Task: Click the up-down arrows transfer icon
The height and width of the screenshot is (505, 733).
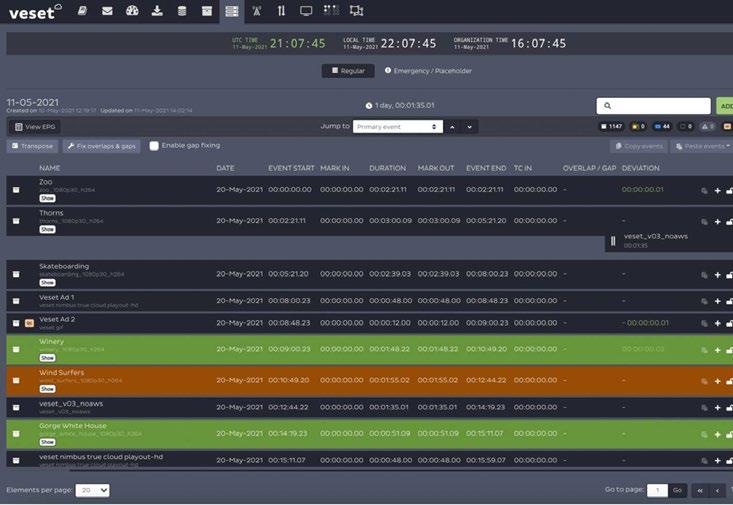Action: [281, 10]
